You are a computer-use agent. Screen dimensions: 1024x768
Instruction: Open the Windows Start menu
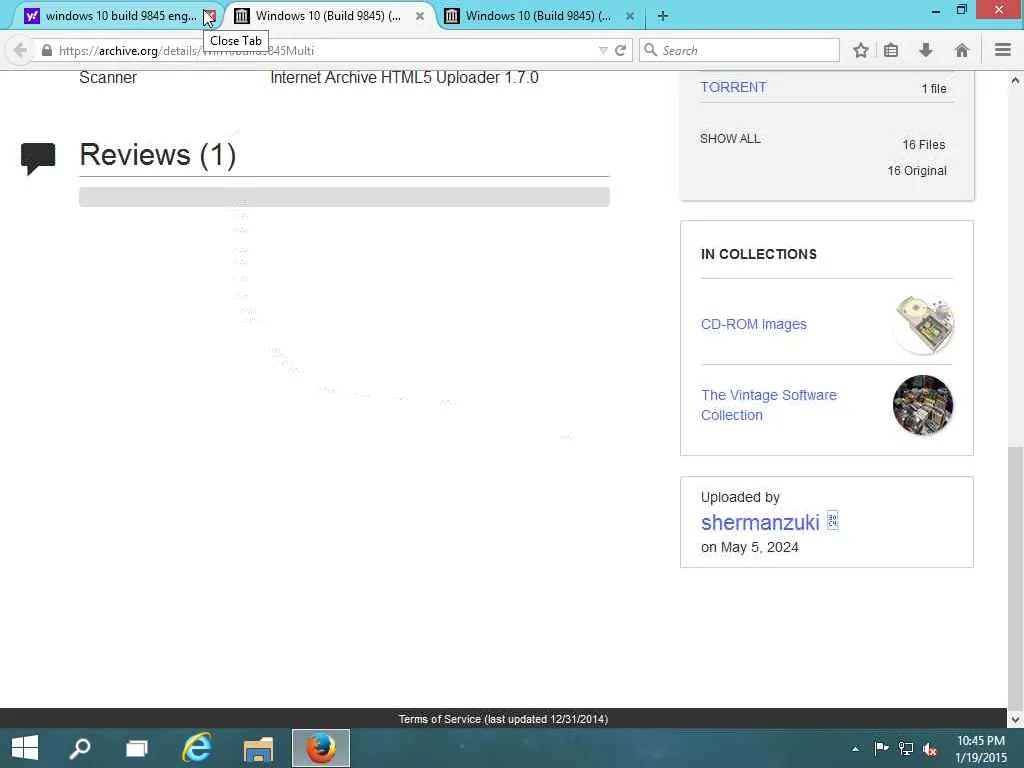tap(25, 748)
